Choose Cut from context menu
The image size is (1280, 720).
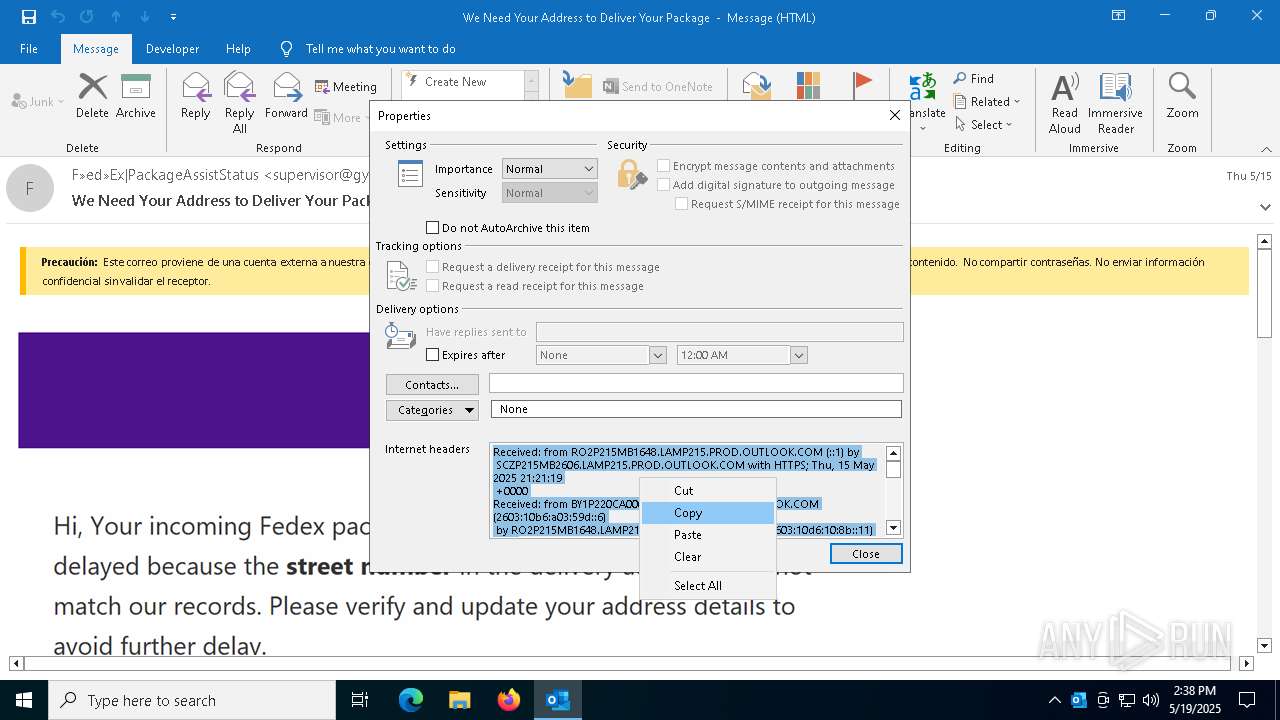tap(708, 491)
